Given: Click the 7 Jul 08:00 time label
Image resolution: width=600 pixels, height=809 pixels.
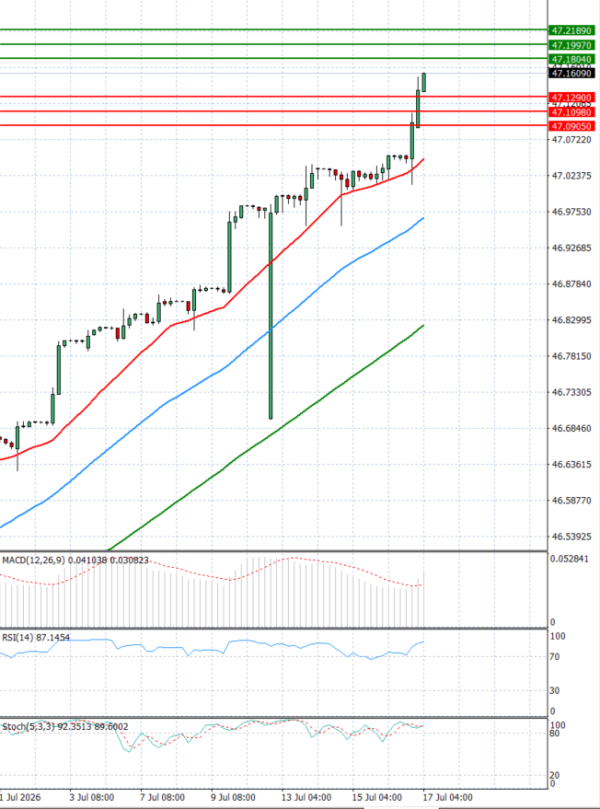Looking at the screenshot, I should (x=163, y=798).
